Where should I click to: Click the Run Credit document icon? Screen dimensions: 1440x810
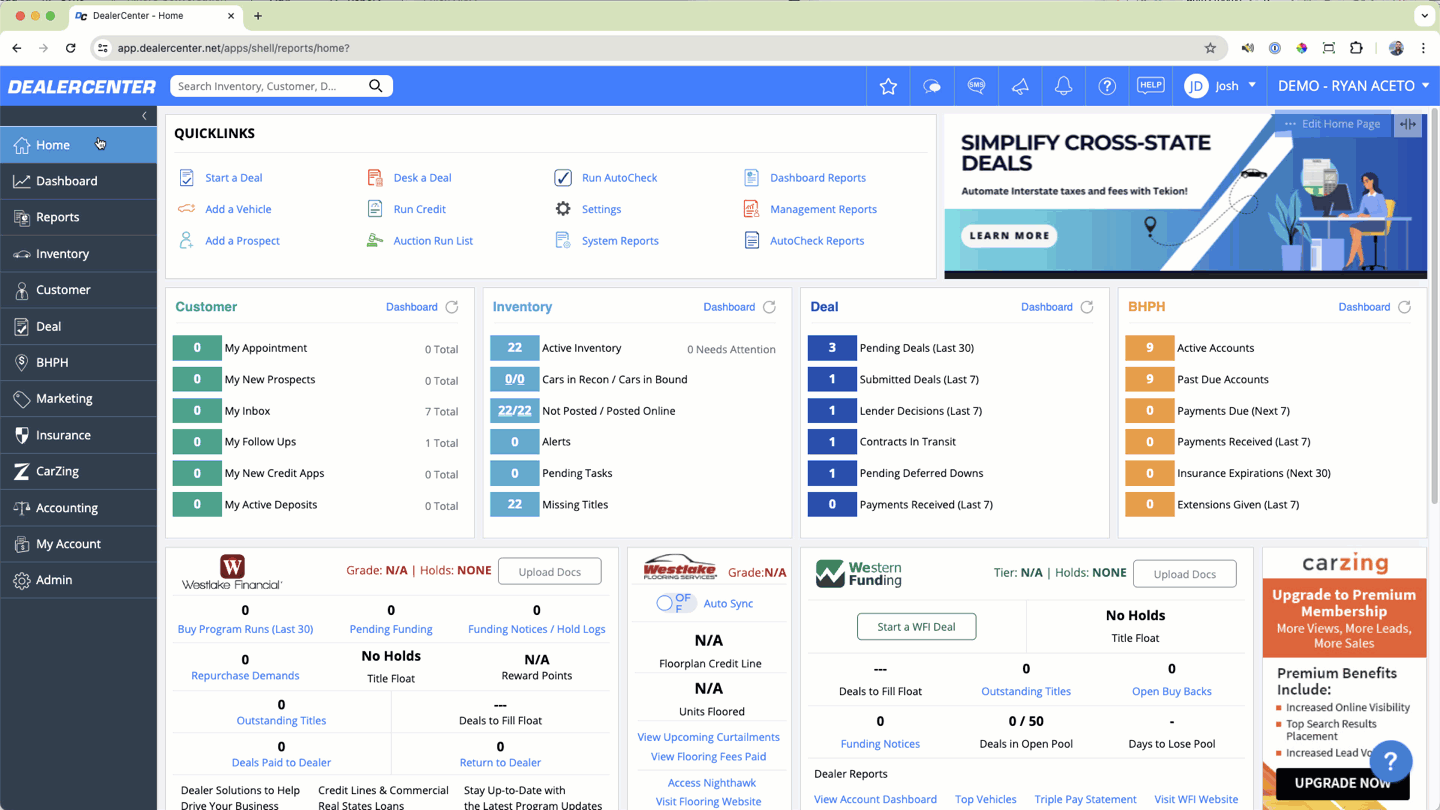[375, 209]
